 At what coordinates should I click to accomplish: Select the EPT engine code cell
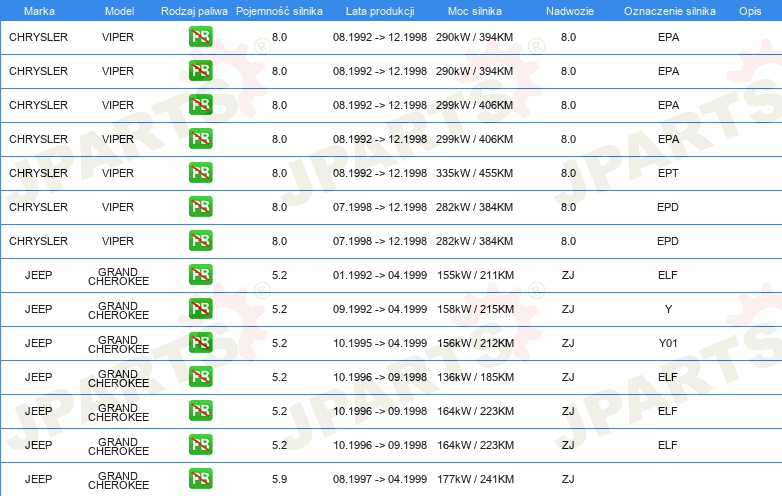(x=668, y=173)
